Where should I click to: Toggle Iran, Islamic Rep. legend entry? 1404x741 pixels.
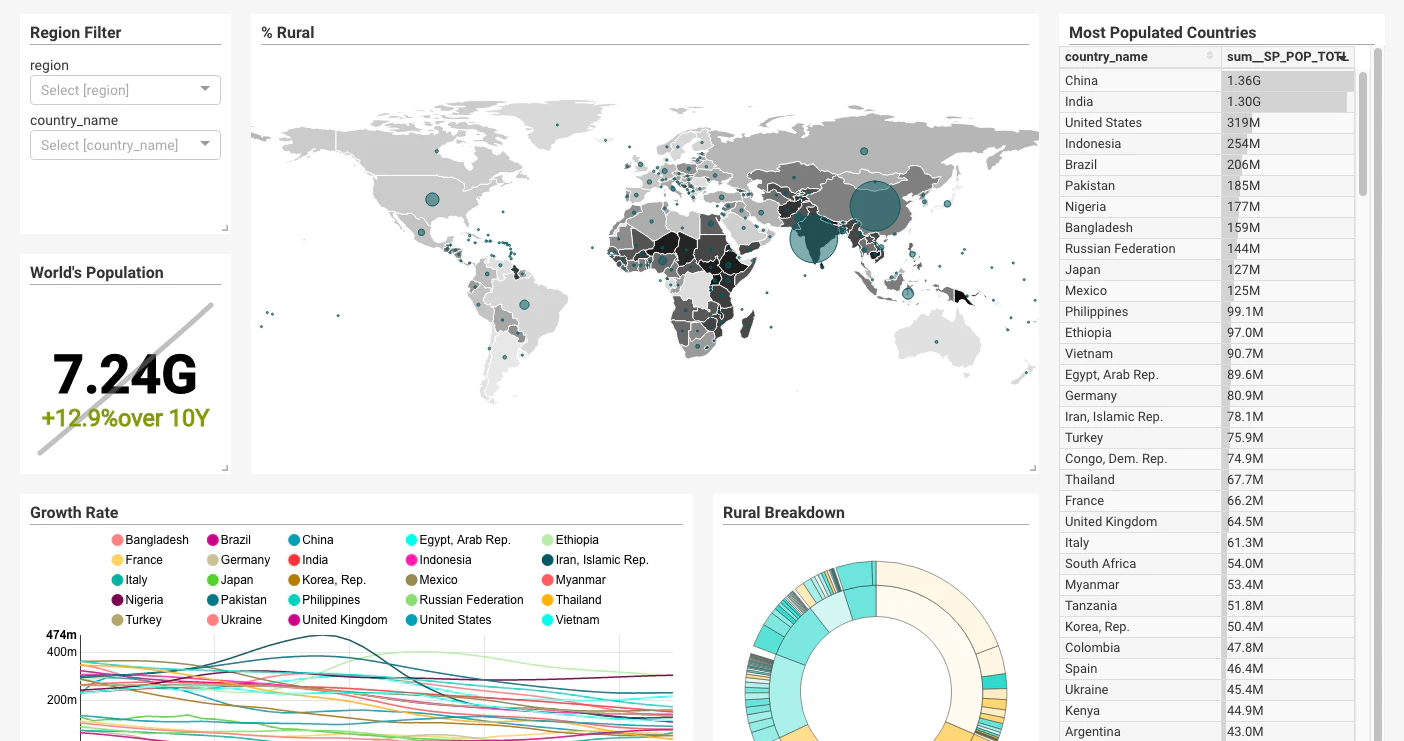pyautogui.click(x=595, y=560)
